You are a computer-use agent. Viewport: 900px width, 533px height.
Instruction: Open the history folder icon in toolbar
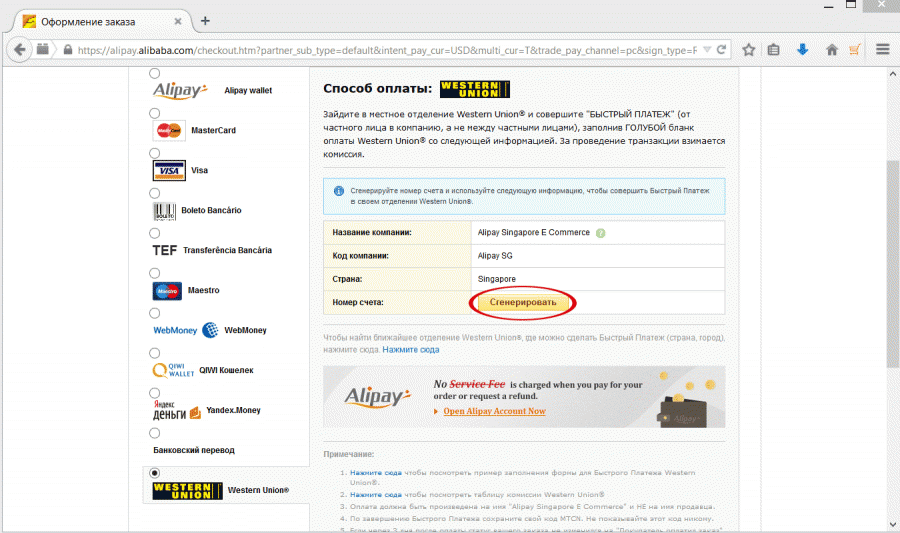pos(42,49)
